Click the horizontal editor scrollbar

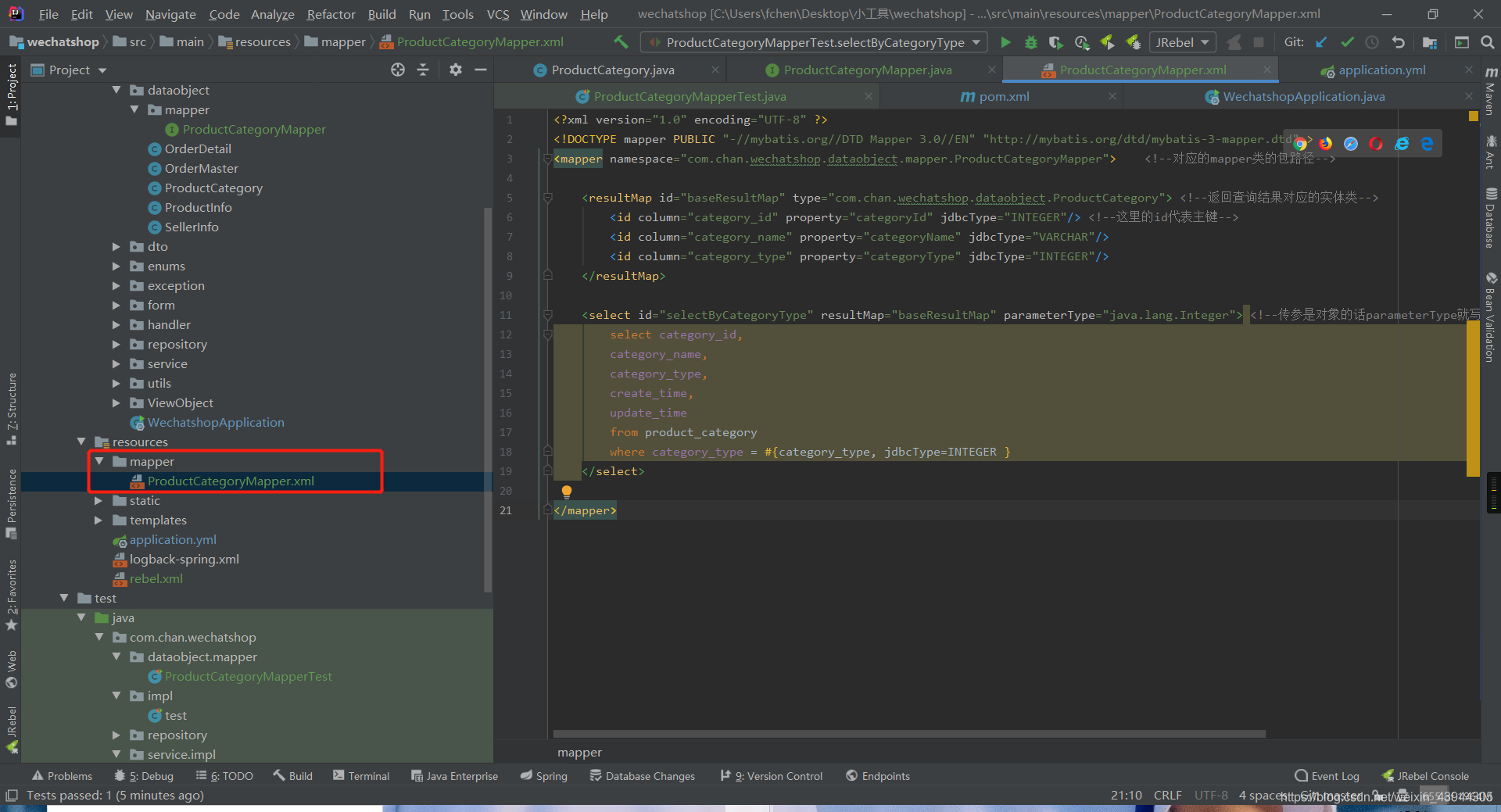909,734
